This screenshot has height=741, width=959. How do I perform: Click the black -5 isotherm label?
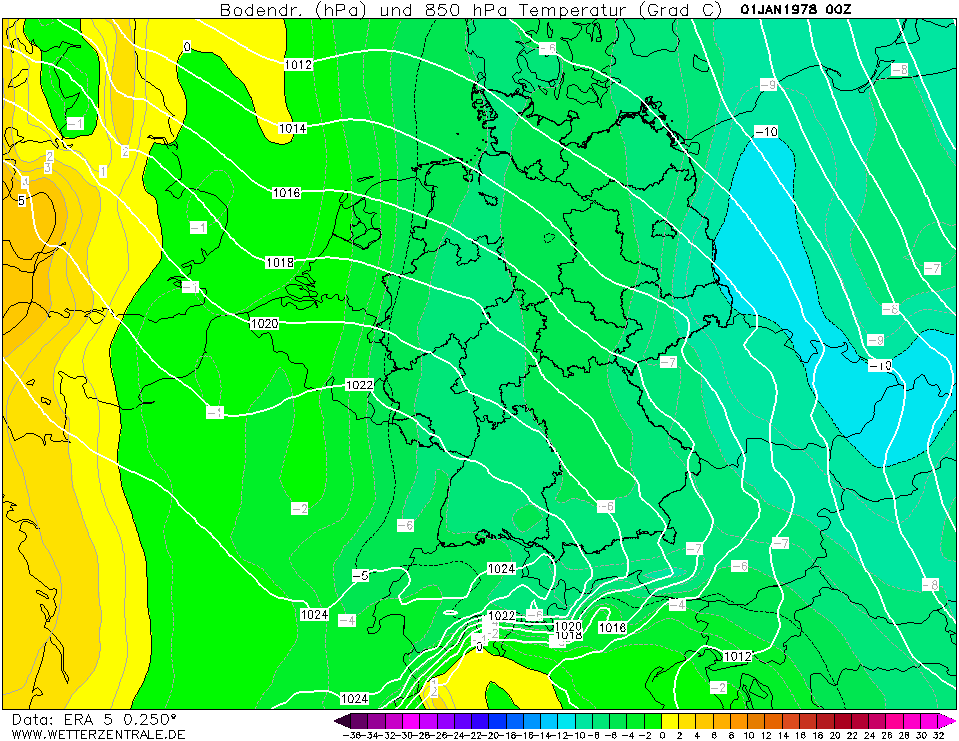click(361, 575)
